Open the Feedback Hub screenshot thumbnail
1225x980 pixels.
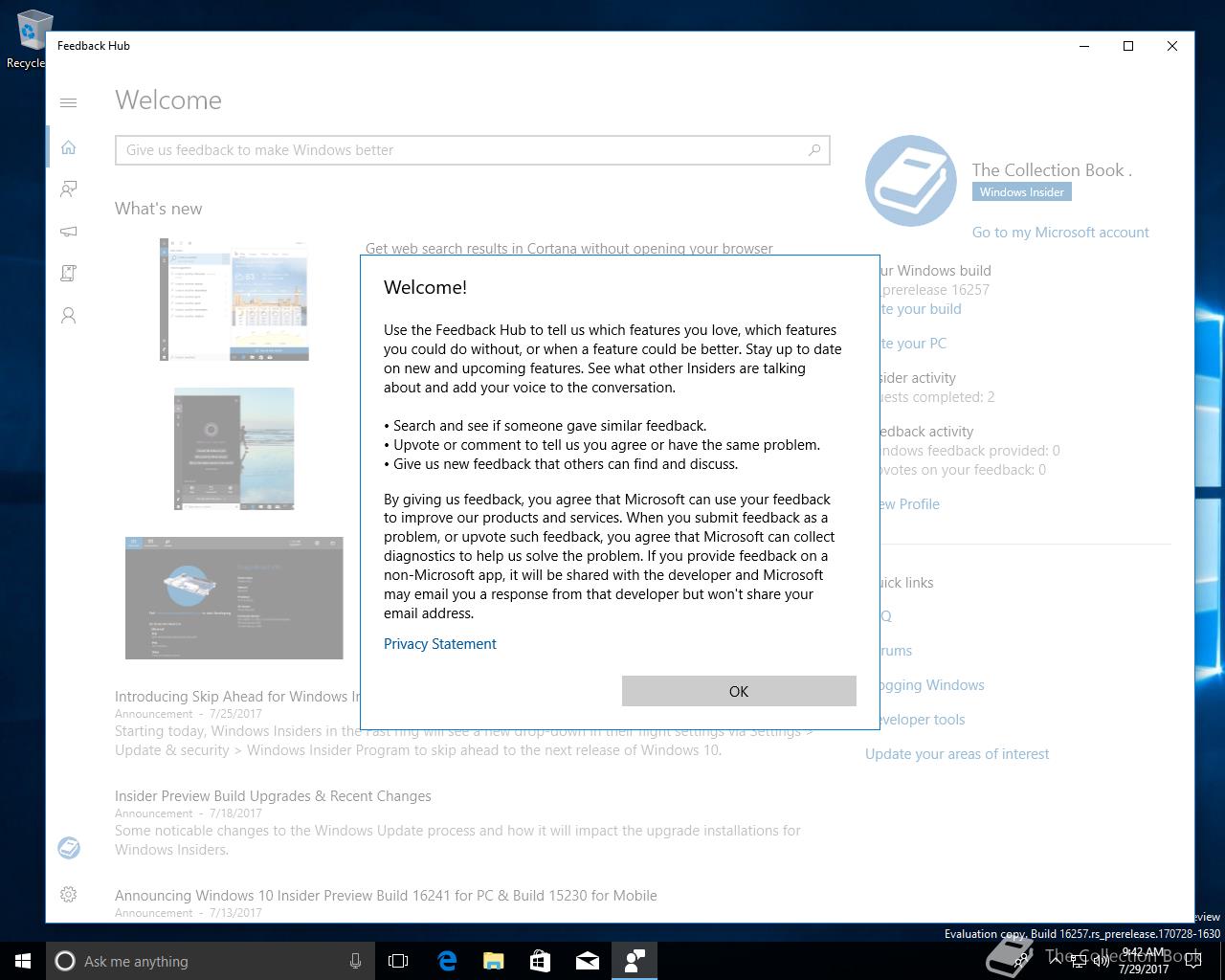(x=234, y=598)
